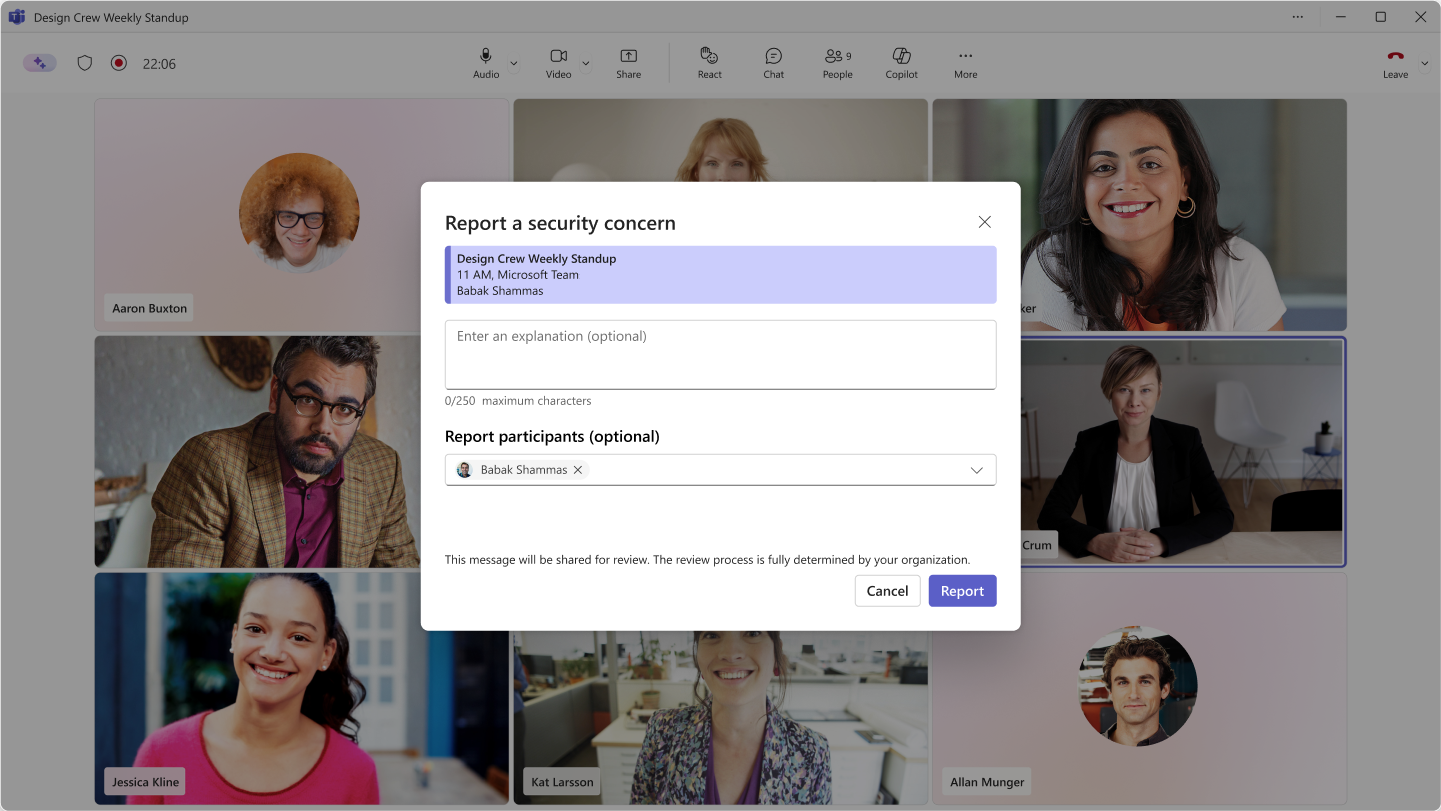
Task: Click the 0/250 maximum characters counter
Action: pos(518,401)
